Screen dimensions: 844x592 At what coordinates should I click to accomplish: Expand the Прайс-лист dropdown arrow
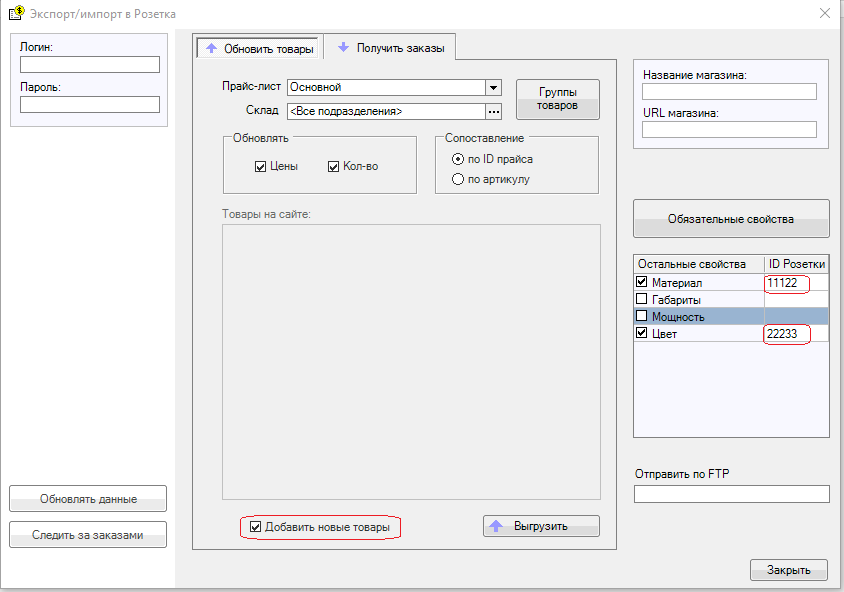point(493,87)
